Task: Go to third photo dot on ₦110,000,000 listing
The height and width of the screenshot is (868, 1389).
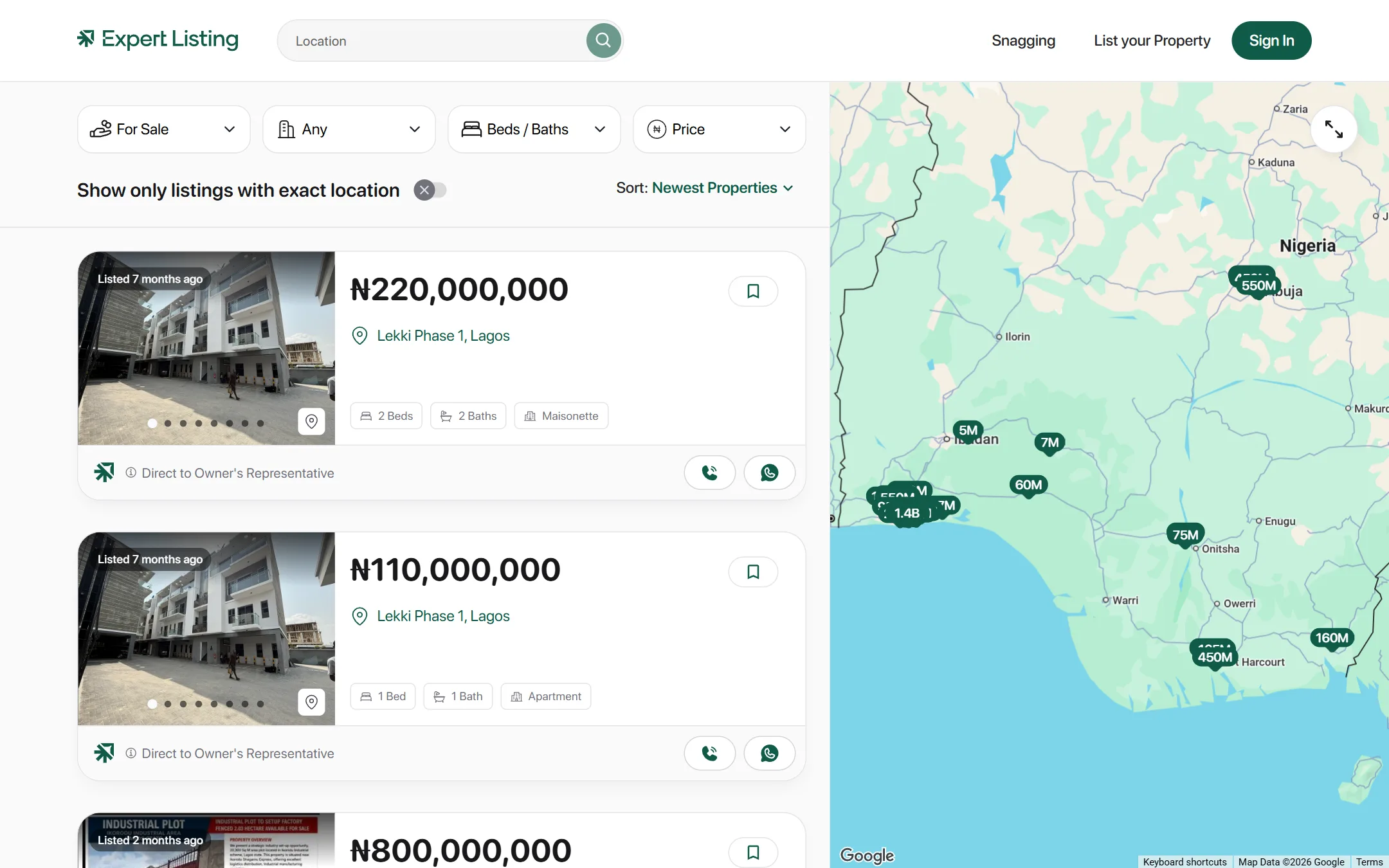Action: (183, 704)
